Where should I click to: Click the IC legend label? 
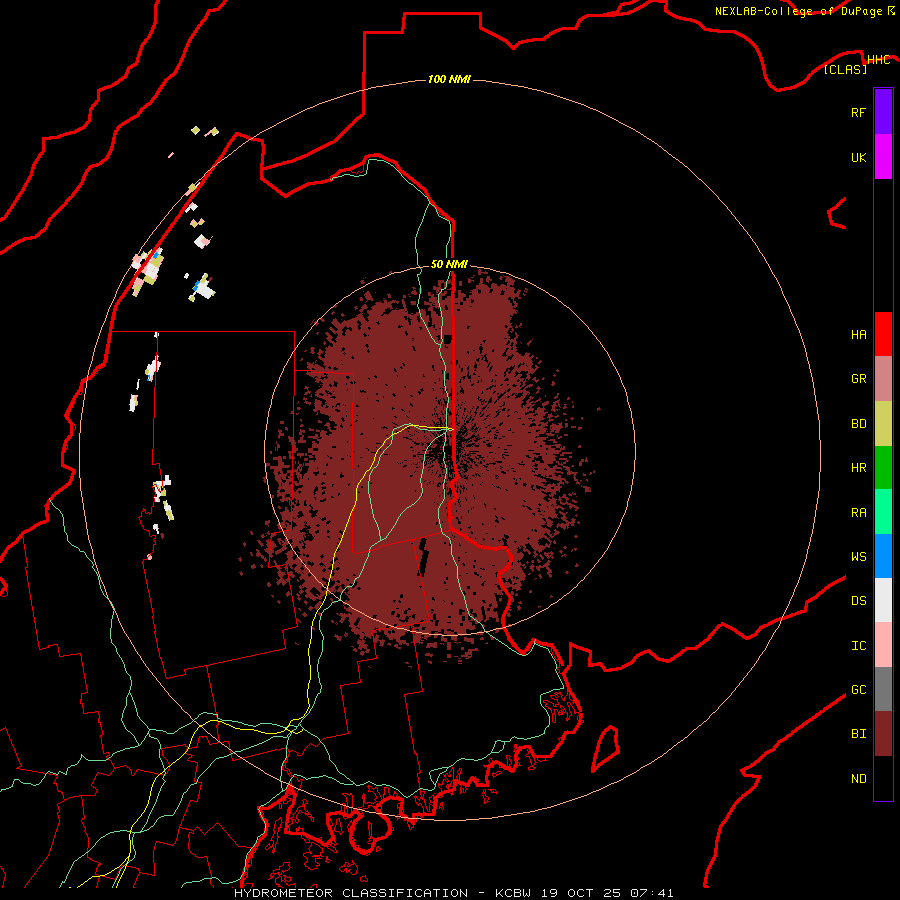[858, 646]
